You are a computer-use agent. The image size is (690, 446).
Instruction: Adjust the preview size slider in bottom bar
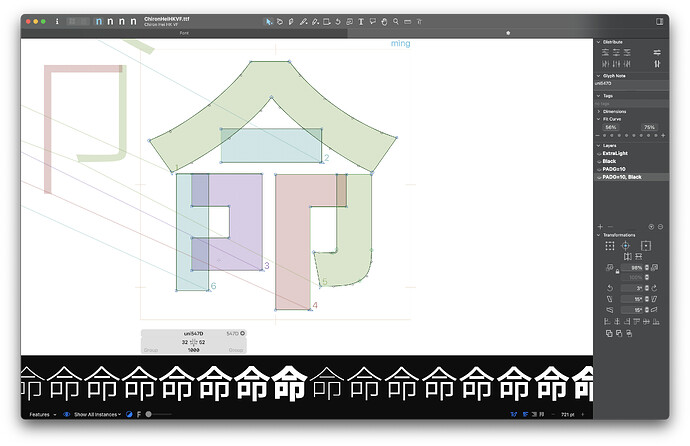(149, 414)
